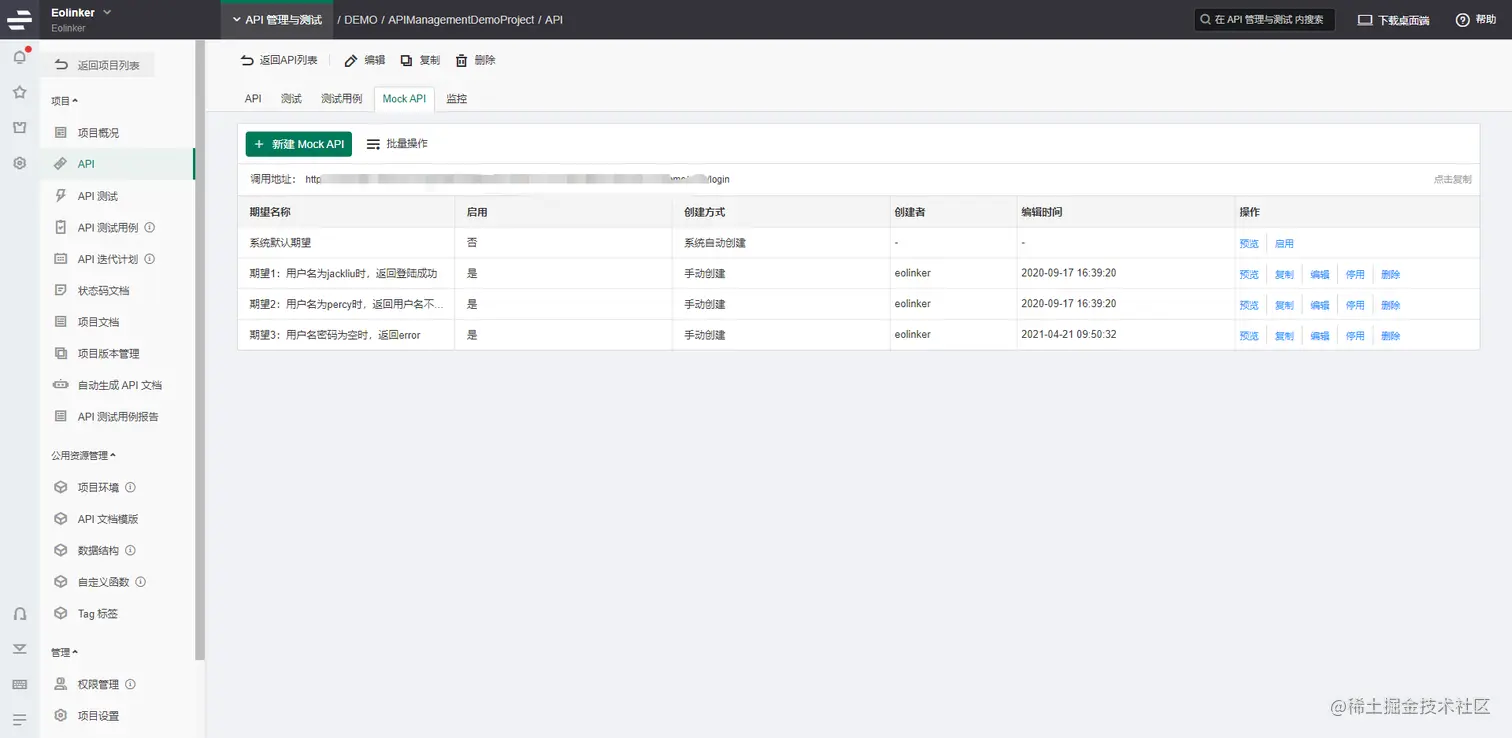Click the Eolinker logo icon
Image resolution: width=1512 pixels, height=738 pixels.
pyautogui.click(x=19, y=19)
